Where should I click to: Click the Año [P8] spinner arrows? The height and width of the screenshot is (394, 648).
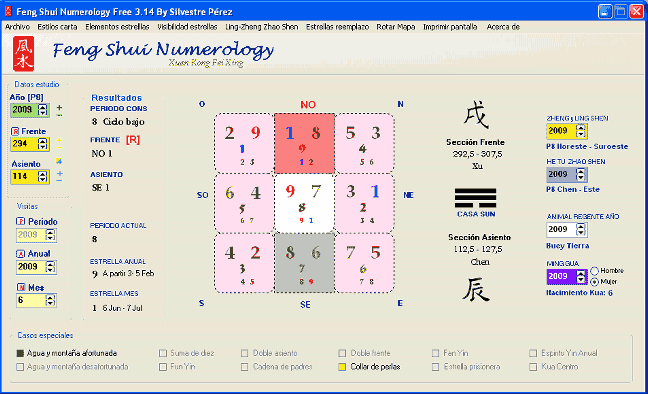coord(43,110)
